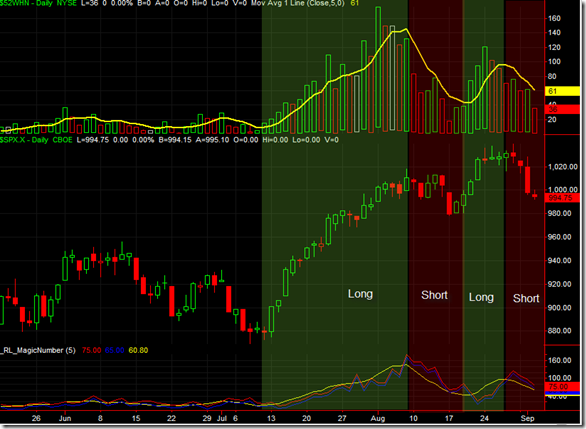Click the red 36 marker on price axis
Image resolution: width=586 pixels, height=429 pixels.
point(562,109)
